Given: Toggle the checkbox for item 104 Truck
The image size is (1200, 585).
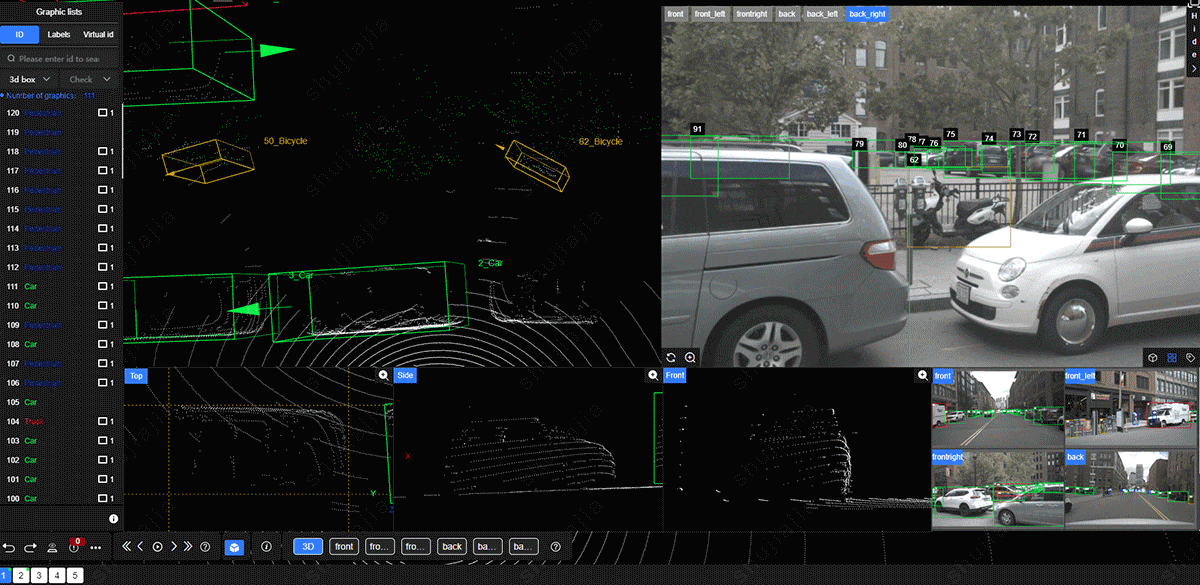Looking at the screenshot, I should click(102, 422).
